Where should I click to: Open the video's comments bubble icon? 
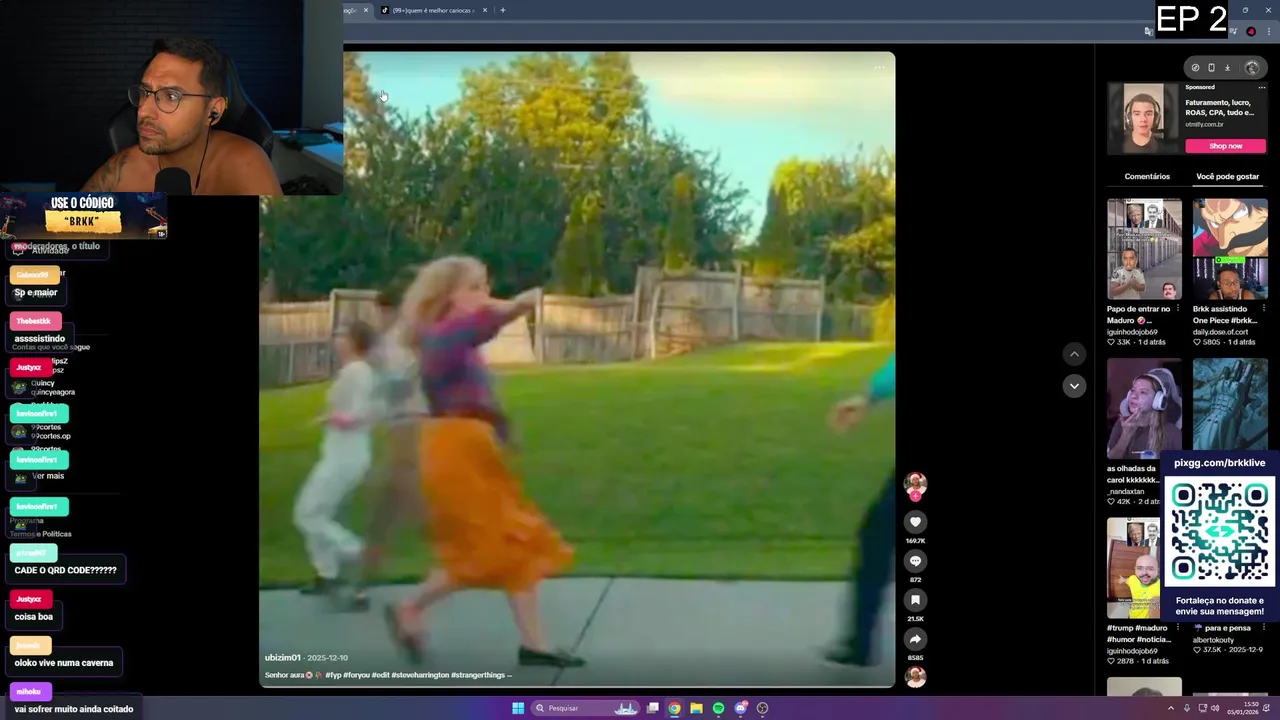(x=915, y=561)
